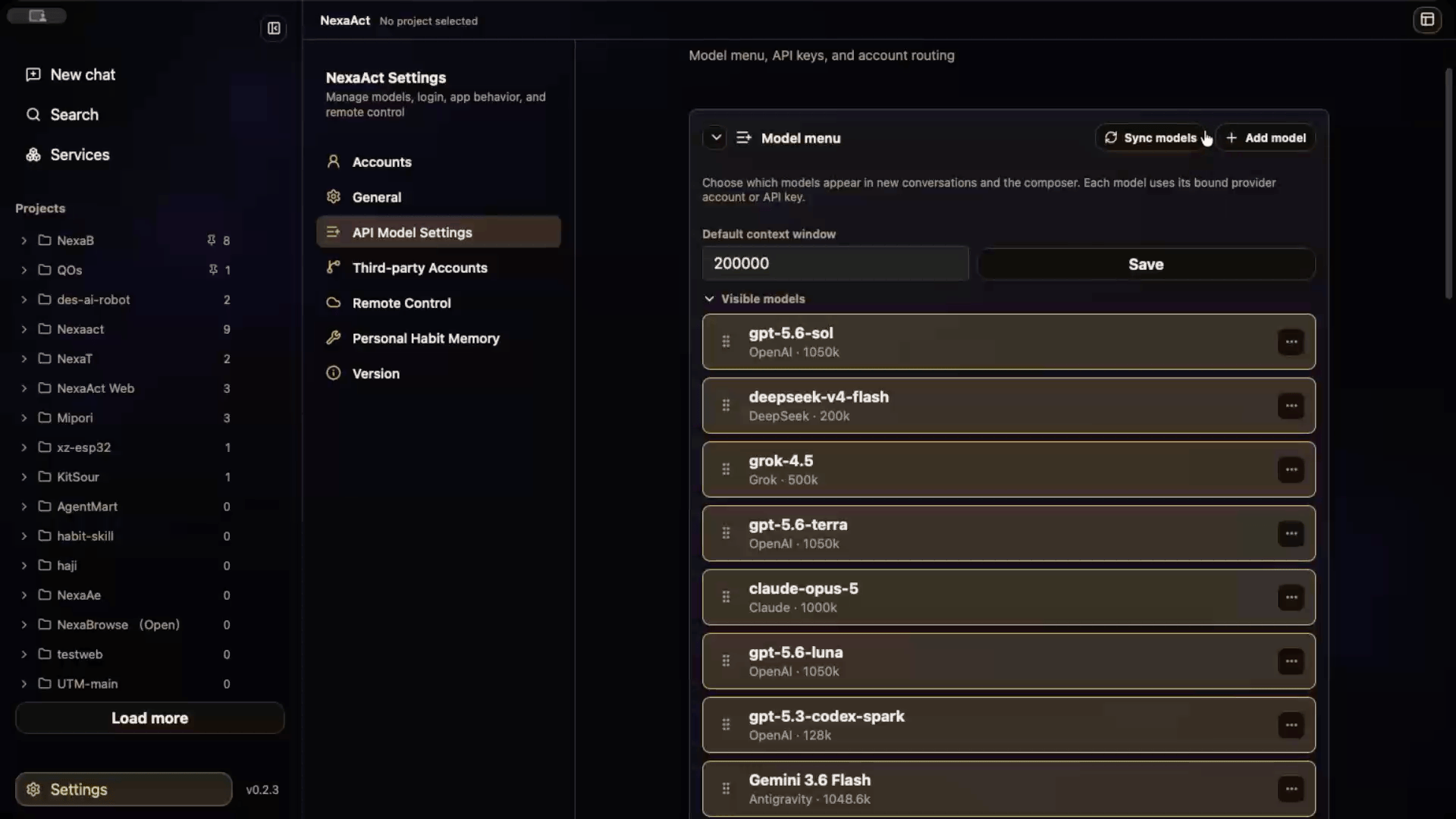The width and height of the screenshot is (1456, 819).
Task: Load more projects in sidebar
Action: tap(149, 718)
